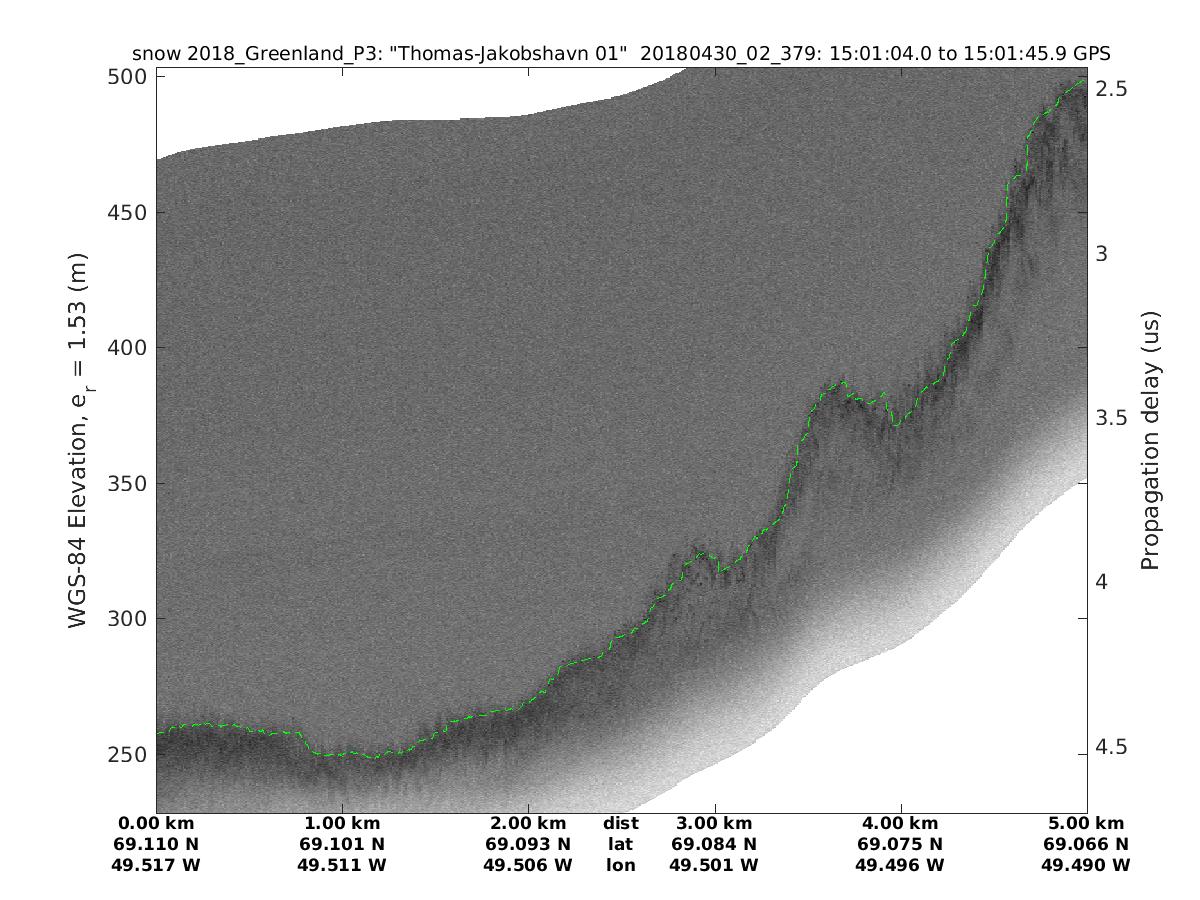This screenshot has height=900, width=1200.
Task: Select the 300 elevation tick label
Action: pos(127,619)
